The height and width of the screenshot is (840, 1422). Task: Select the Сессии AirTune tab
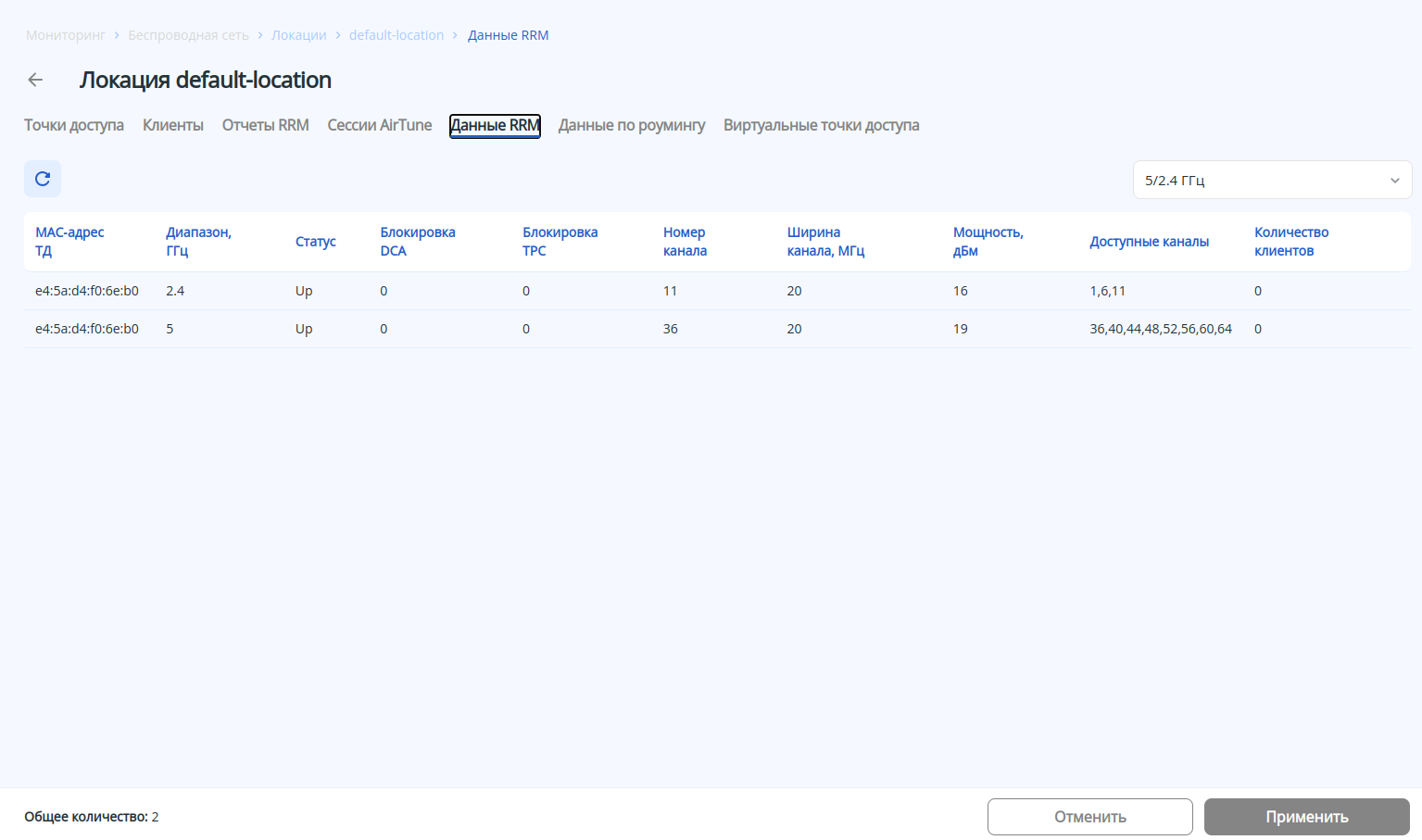tap(380, 125)
